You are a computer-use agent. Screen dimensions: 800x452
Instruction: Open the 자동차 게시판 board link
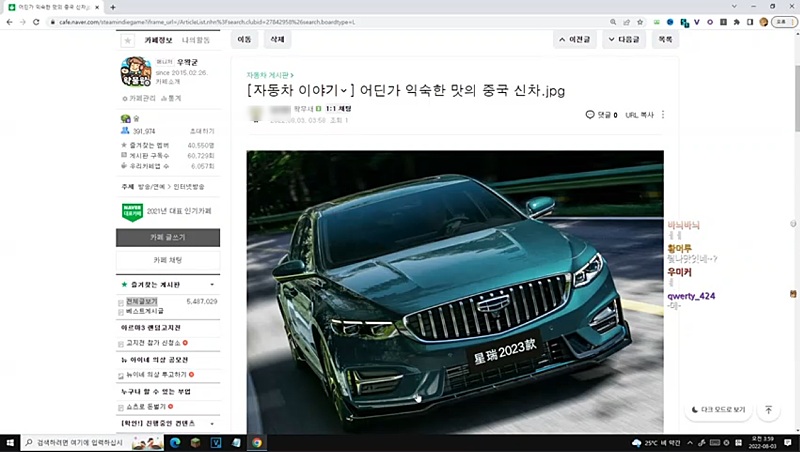coord(269,75)
